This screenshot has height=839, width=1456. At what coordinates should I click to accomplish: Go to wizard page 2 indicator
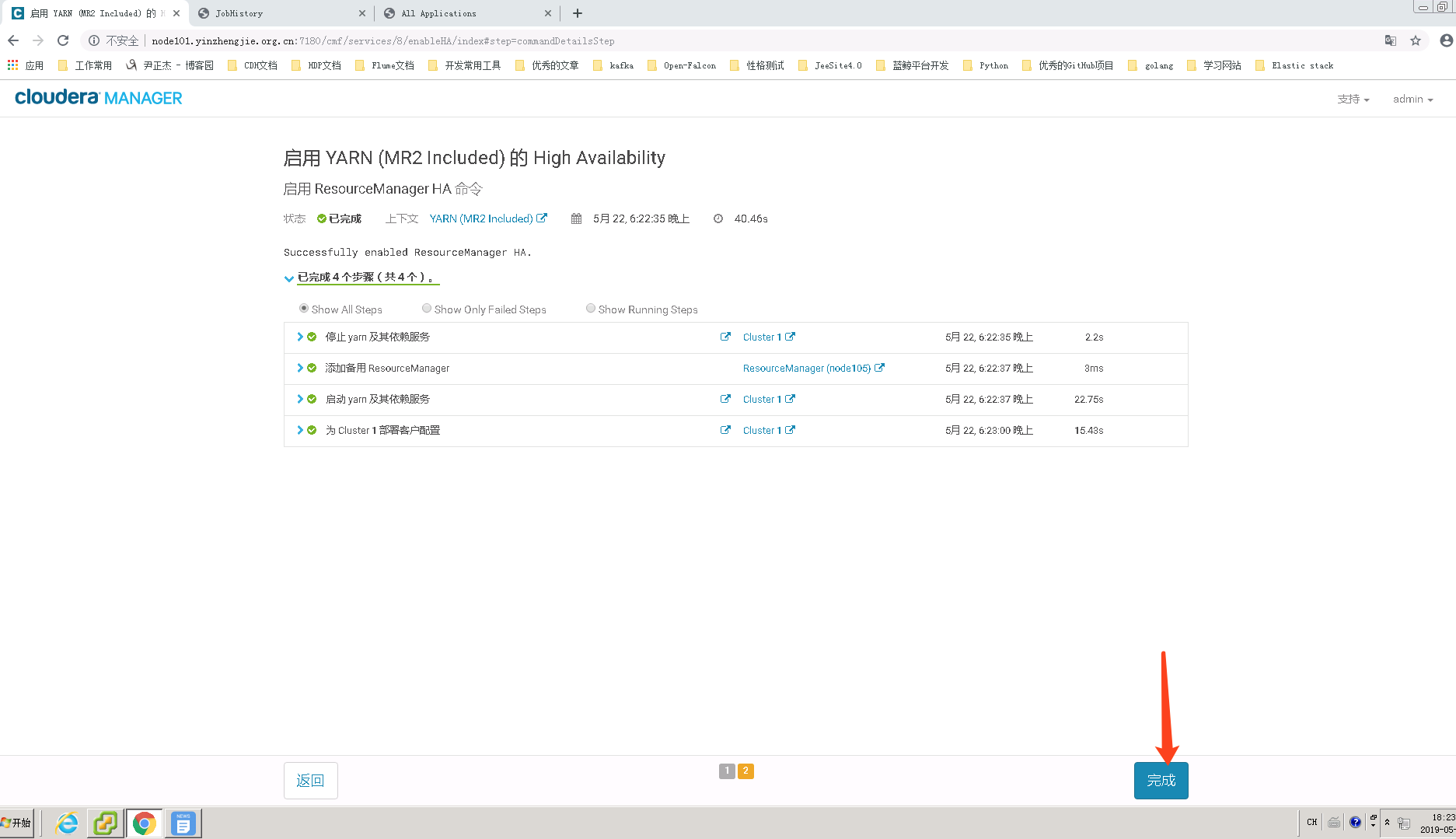click(745, 771)
